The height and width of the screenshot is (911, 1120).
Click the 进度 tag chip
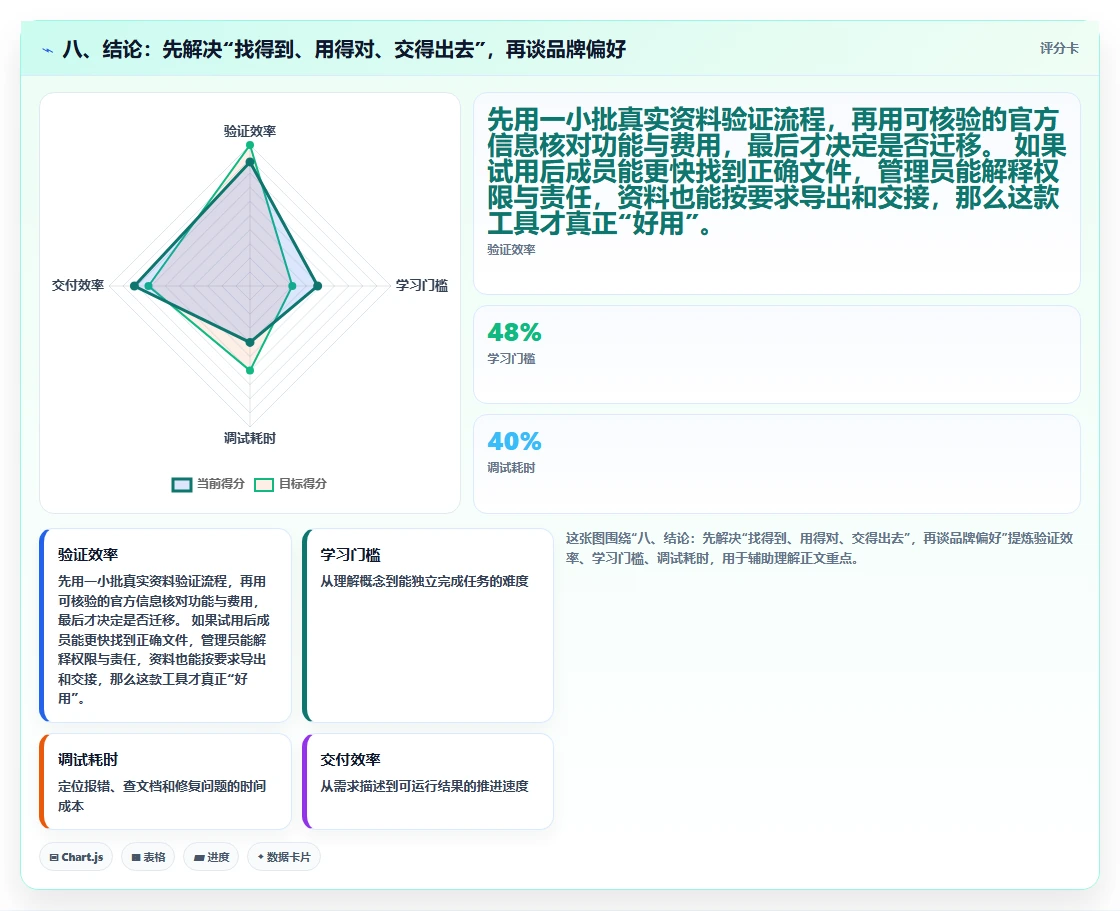pos(211,857)
